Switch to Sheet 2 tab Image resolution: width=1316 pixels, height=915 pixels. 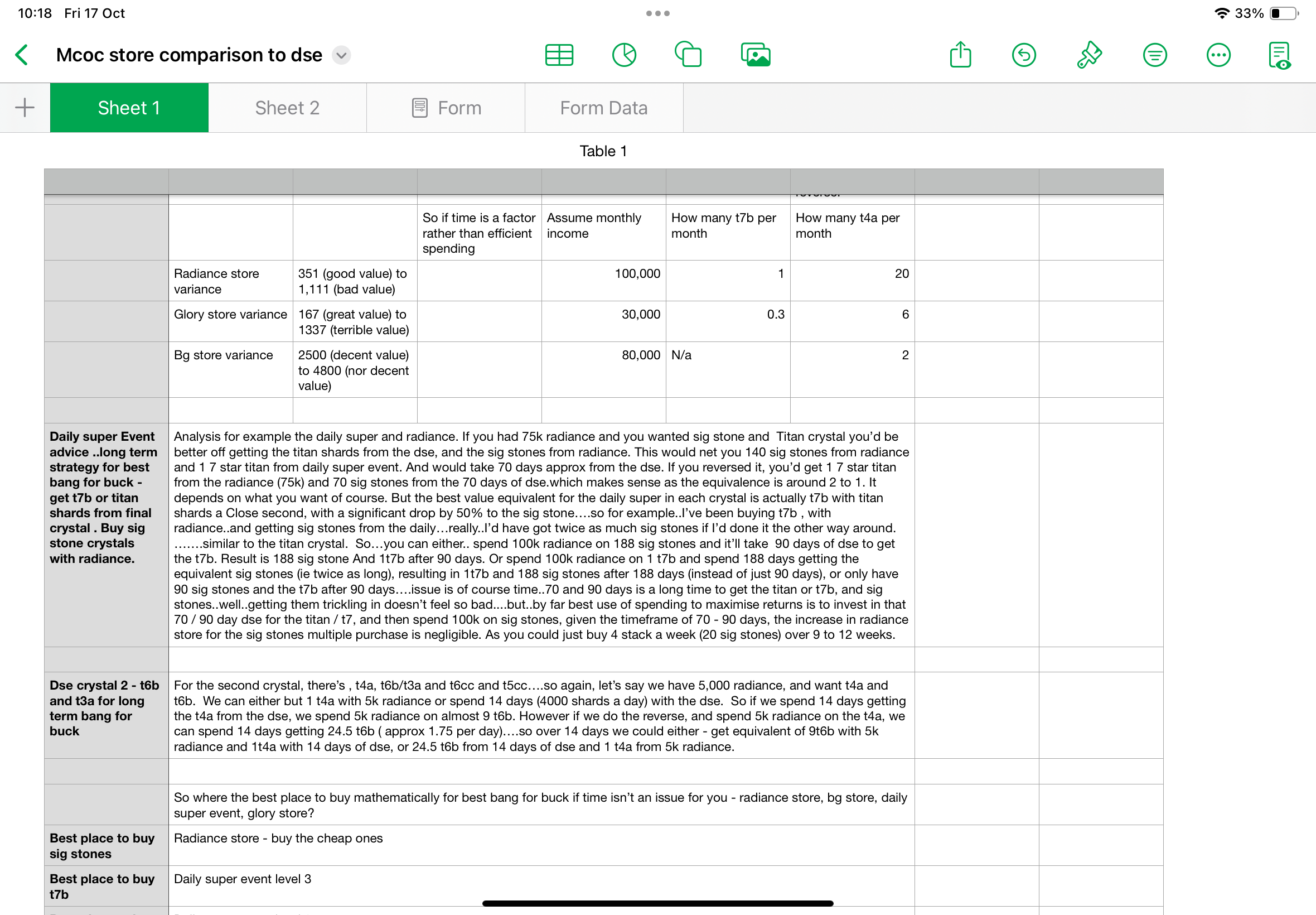click(287, 108)
